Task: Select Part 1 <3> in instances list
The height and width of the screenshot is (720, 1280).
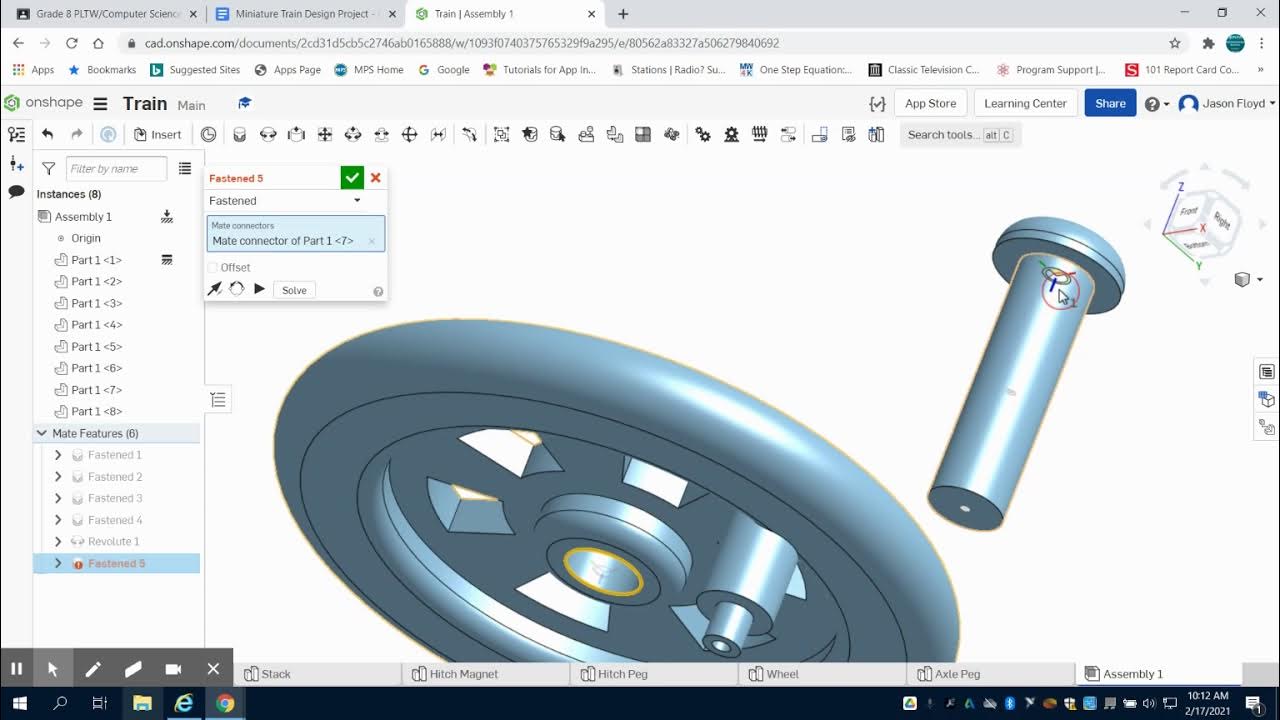Action: [x=96, y=303]
